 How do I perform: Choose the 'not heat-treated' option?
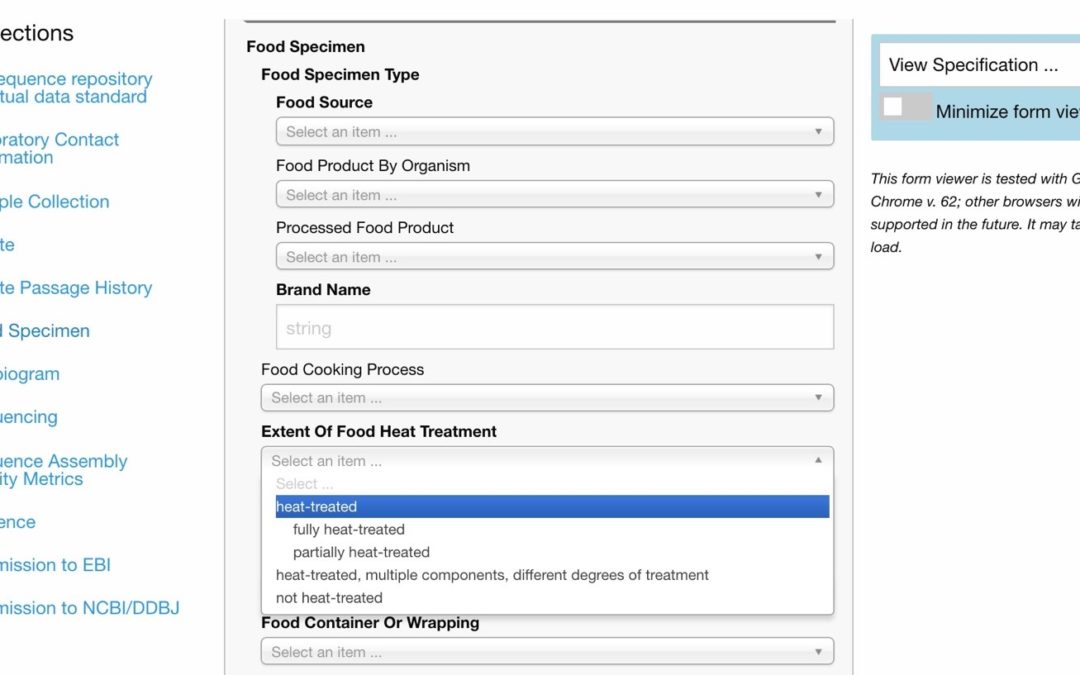329,598
